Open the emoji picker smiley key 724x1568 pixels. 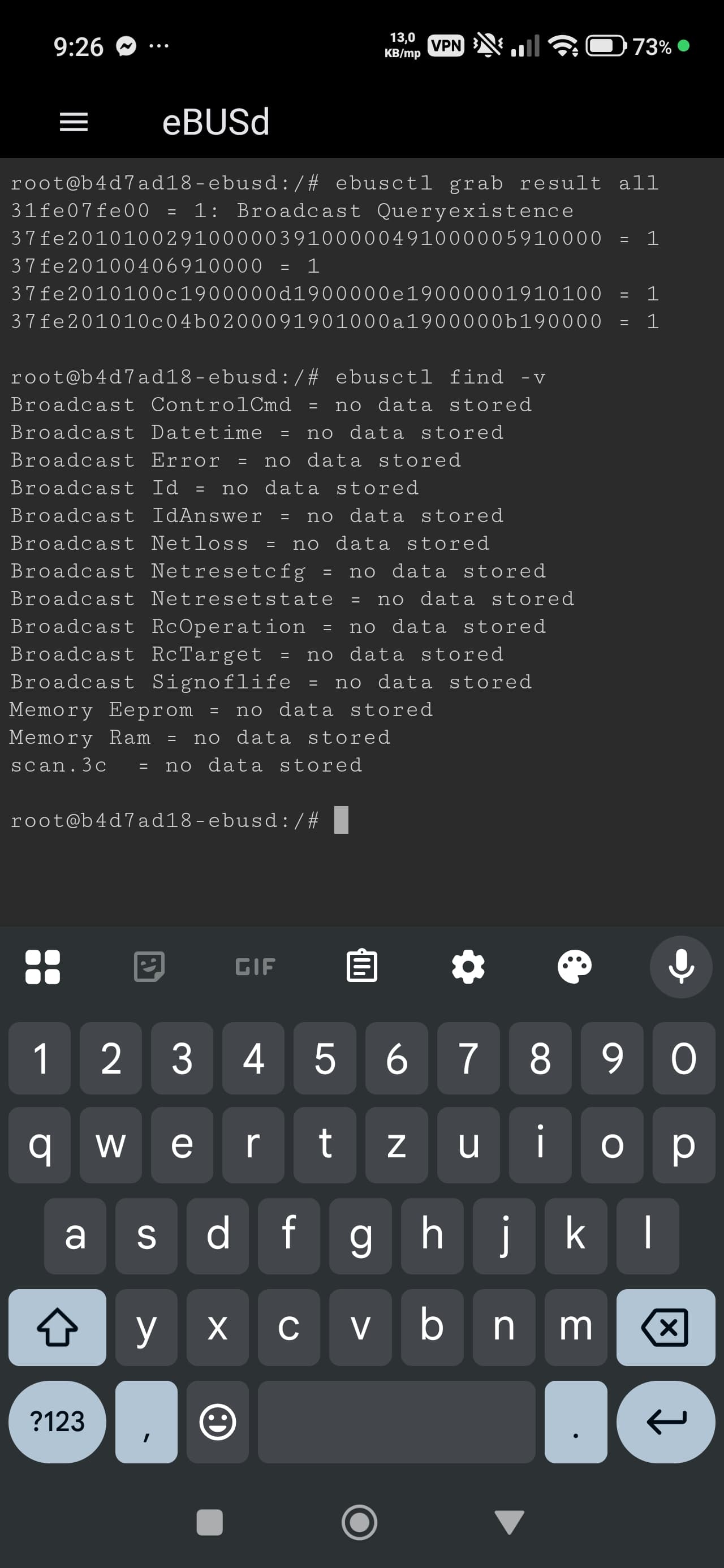pyautogui.click(x=217, y=1422)
